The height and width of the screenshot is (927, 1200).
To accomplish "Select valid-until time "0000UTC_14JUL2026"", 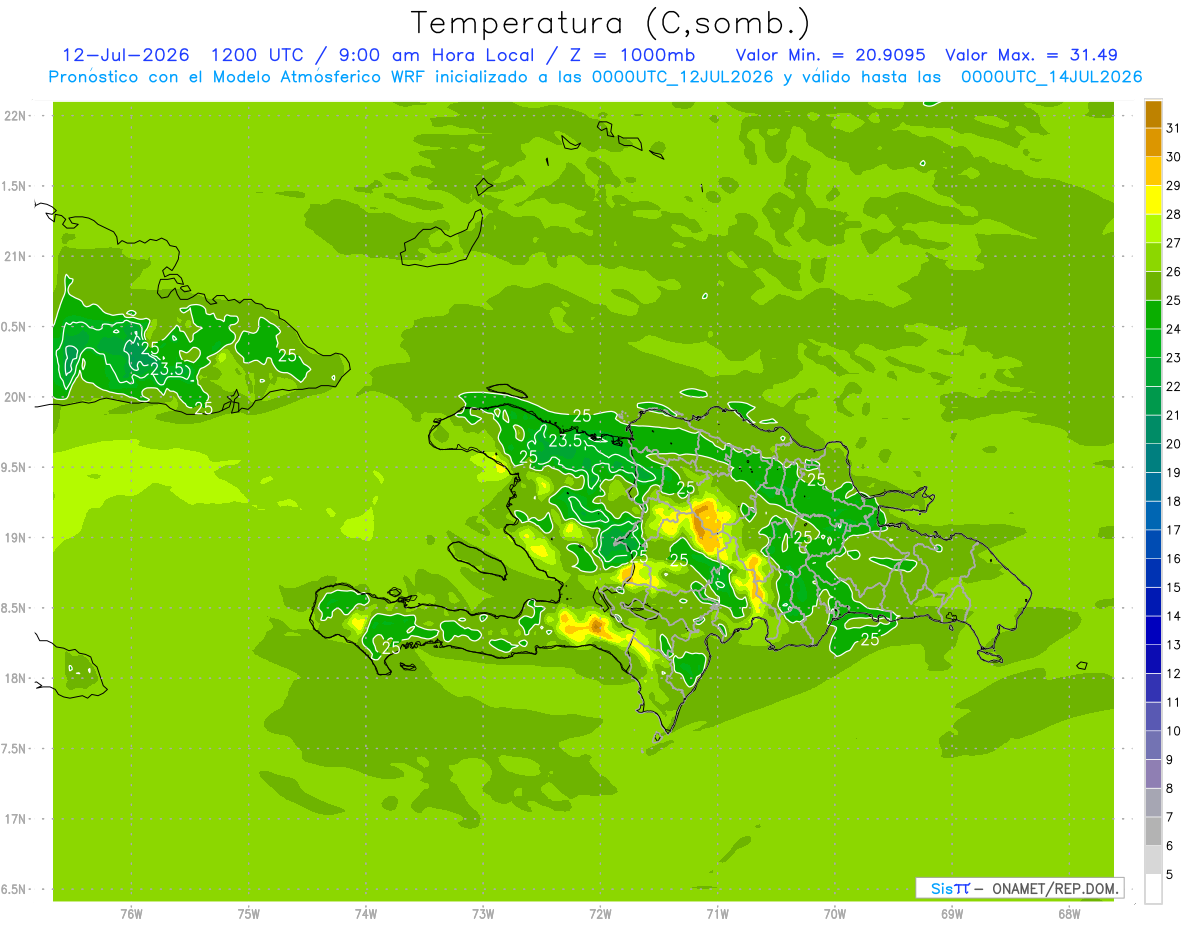I will click(1051, 77).
